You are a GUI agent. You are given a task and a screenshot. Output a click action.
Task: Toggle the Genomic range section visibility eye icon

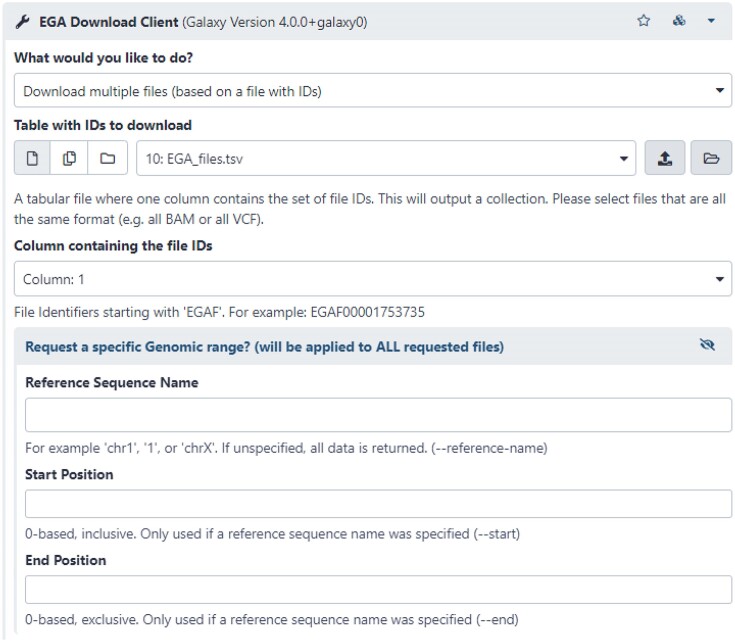point(707,345)
